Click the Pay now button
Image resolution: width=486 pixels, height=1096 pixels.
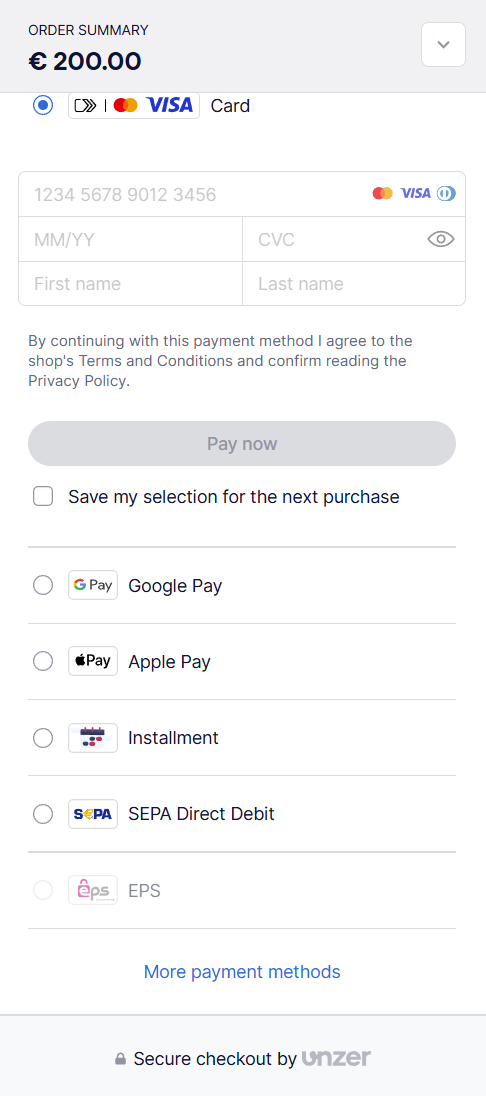tap(242, 444)
